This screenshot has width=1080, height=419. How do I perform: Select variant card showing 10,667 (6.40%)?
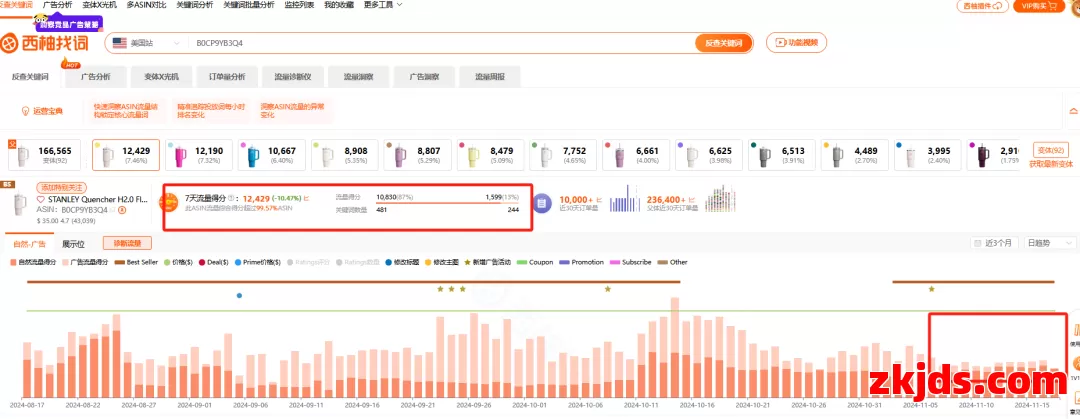[273, 155]
